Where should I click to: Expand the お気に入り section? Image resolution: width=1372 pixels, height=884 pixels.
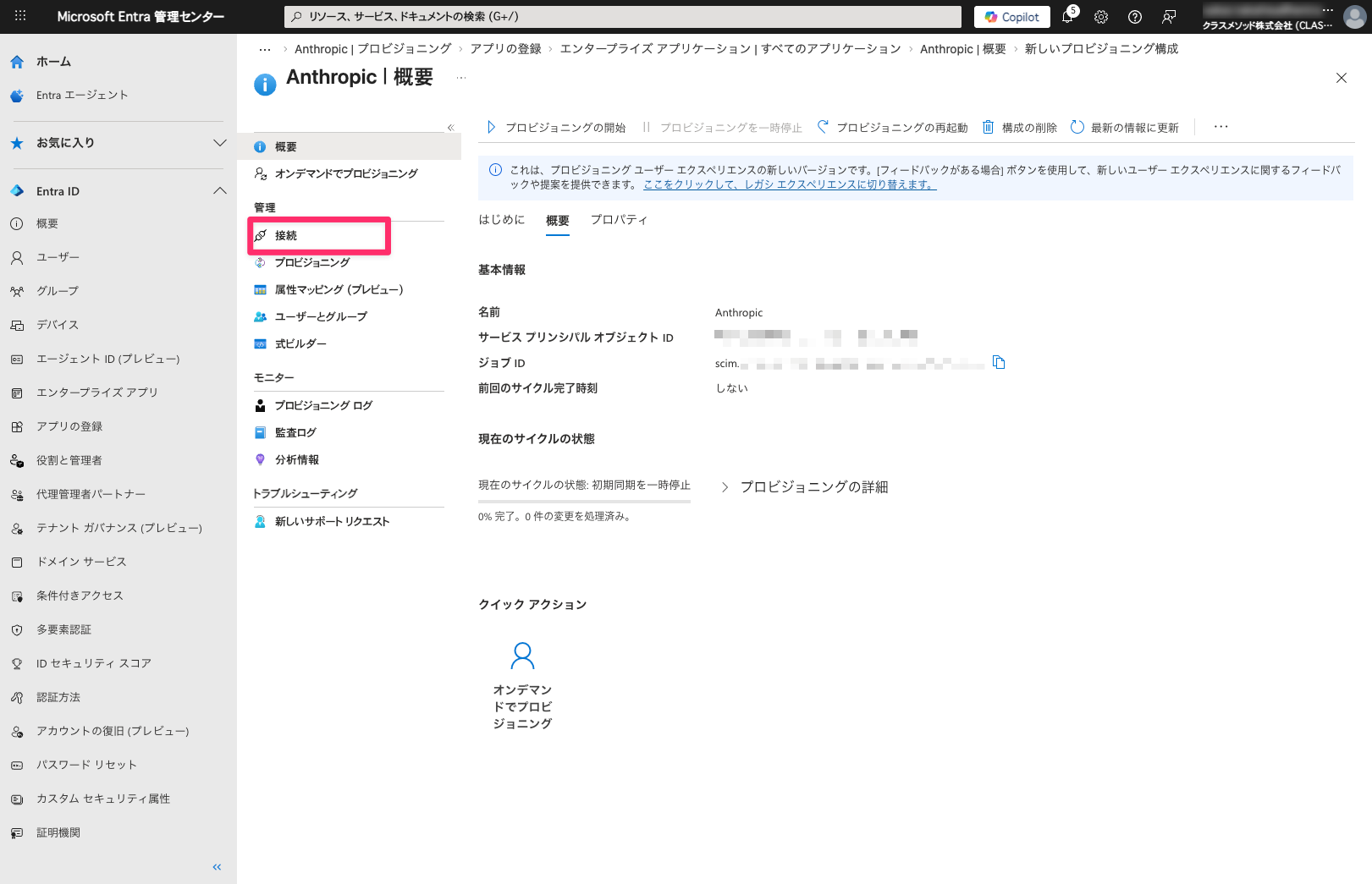click(220, 143)
